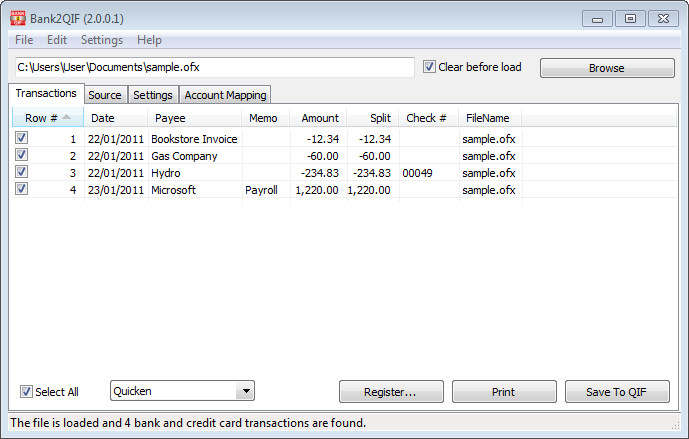Click the Register... button
Screen dimensions: 689x439
tap(391, 392)
